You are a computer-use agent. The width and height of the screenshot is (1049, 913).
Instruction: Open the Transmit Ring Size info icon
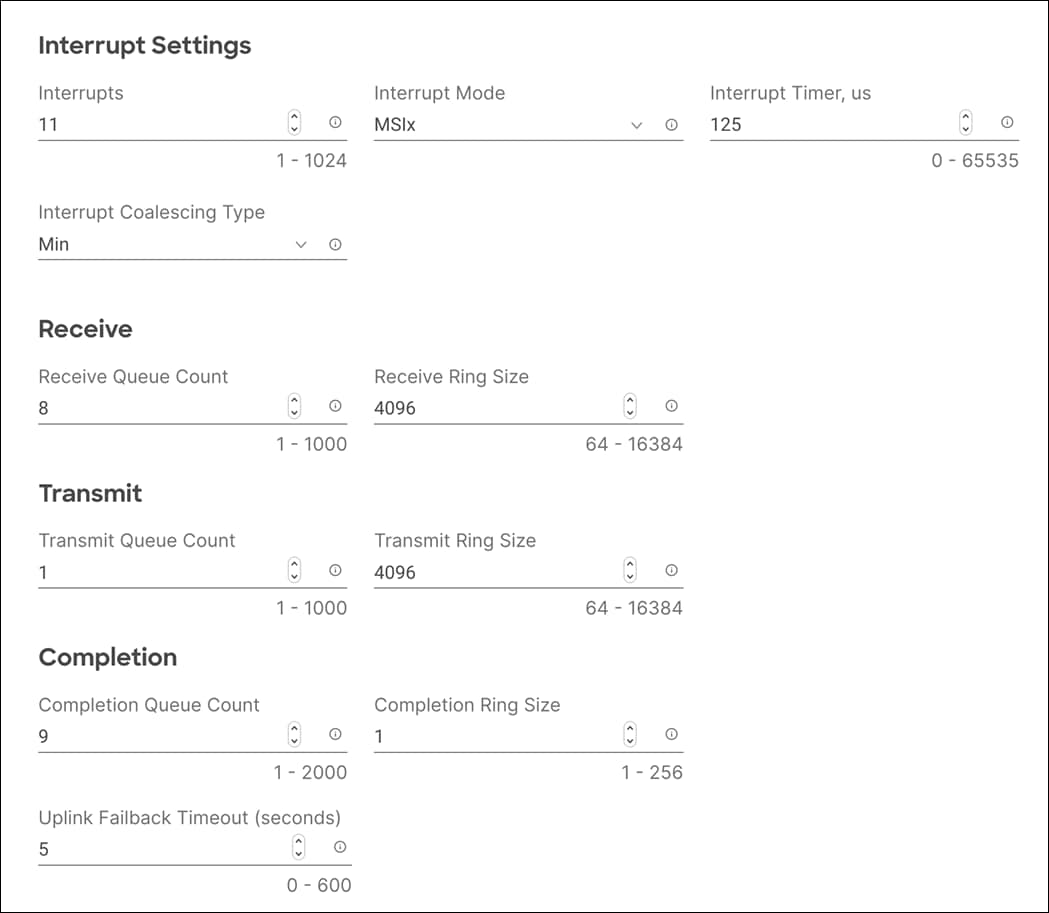(672, 571)
